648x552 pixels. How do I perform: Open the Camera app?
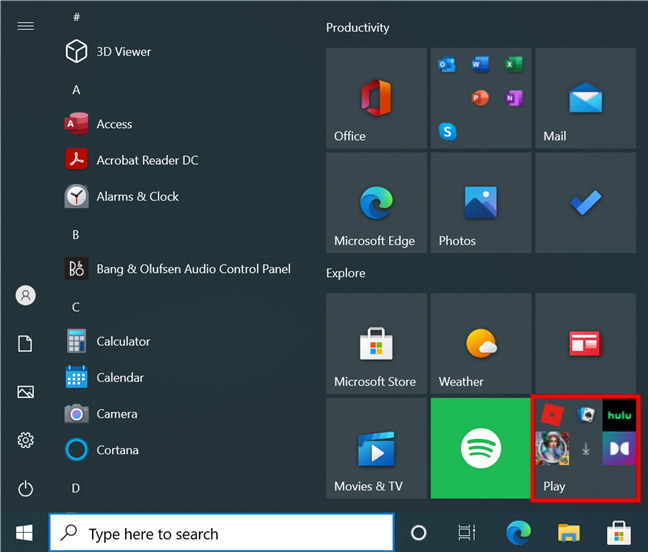[101, 414]
